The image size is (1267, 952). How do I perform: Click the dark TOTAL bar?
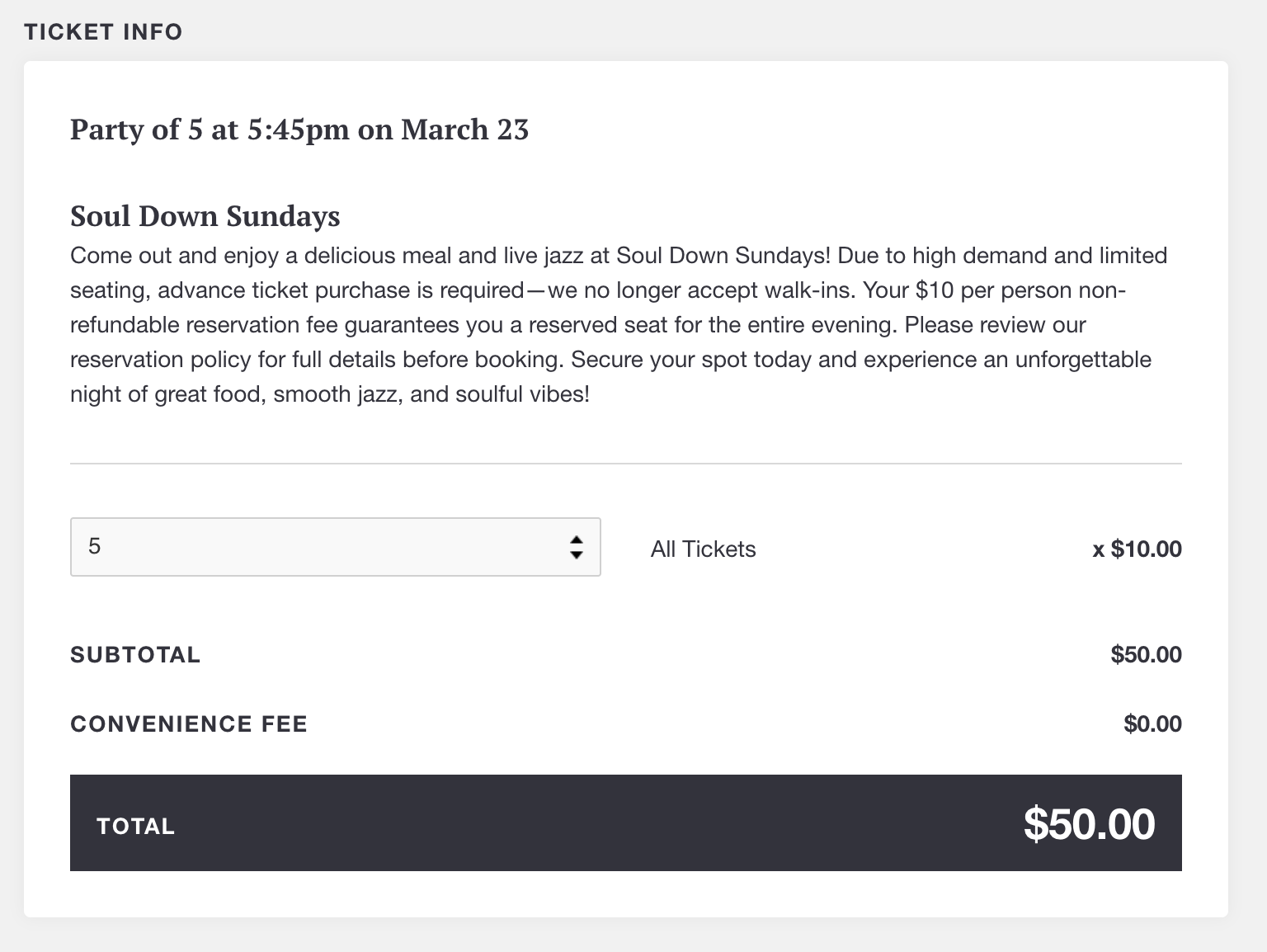click(627, 822)
